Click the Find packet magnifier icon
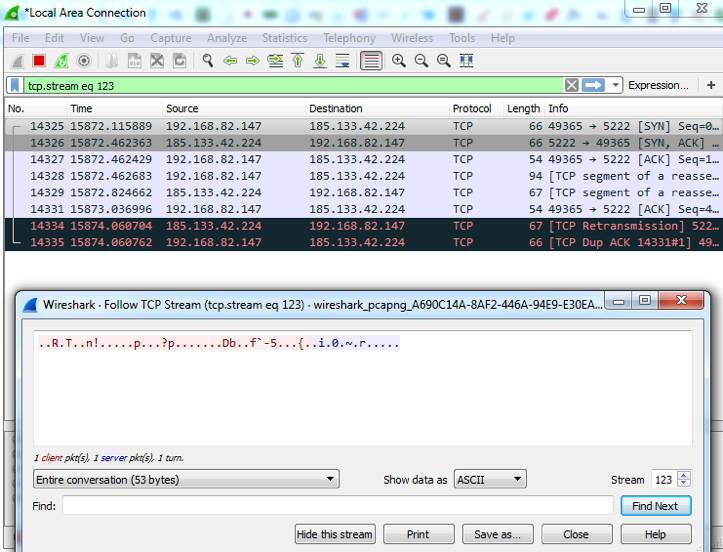The height and width of the screenshot is (552, 723). point(208,60)
